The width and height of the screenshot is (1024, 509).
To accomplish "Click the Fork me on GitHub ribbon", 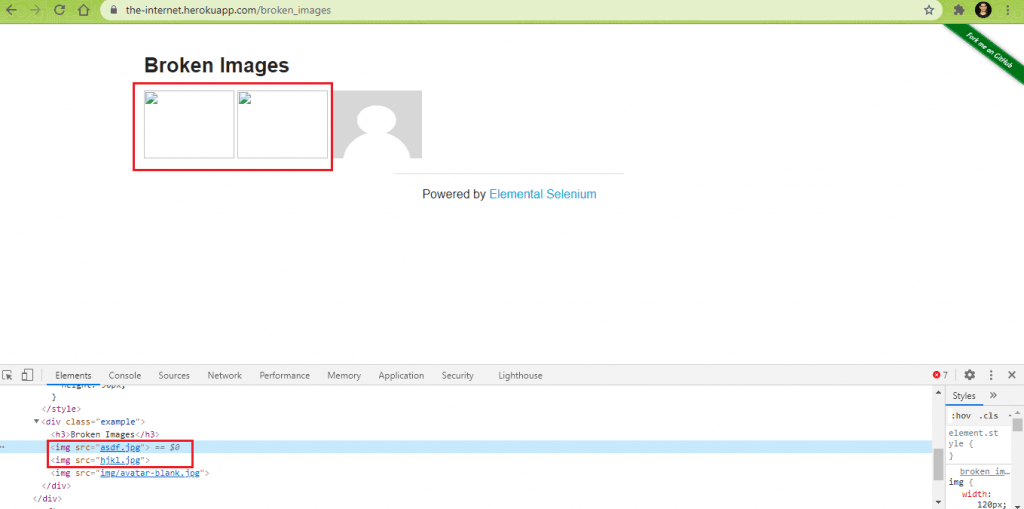I will point(989,48).
